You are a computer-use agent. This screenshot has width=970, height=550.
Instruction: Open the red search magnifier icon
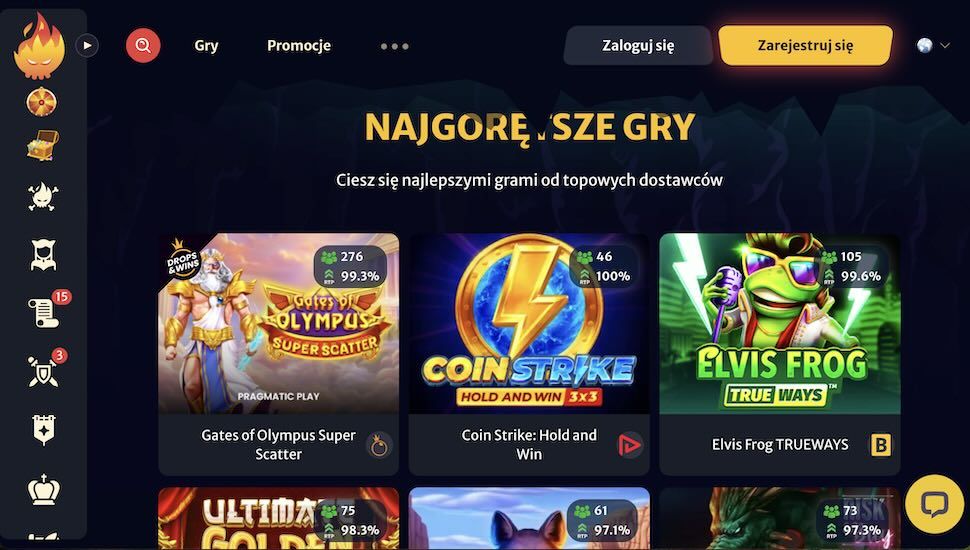[143, 45]
